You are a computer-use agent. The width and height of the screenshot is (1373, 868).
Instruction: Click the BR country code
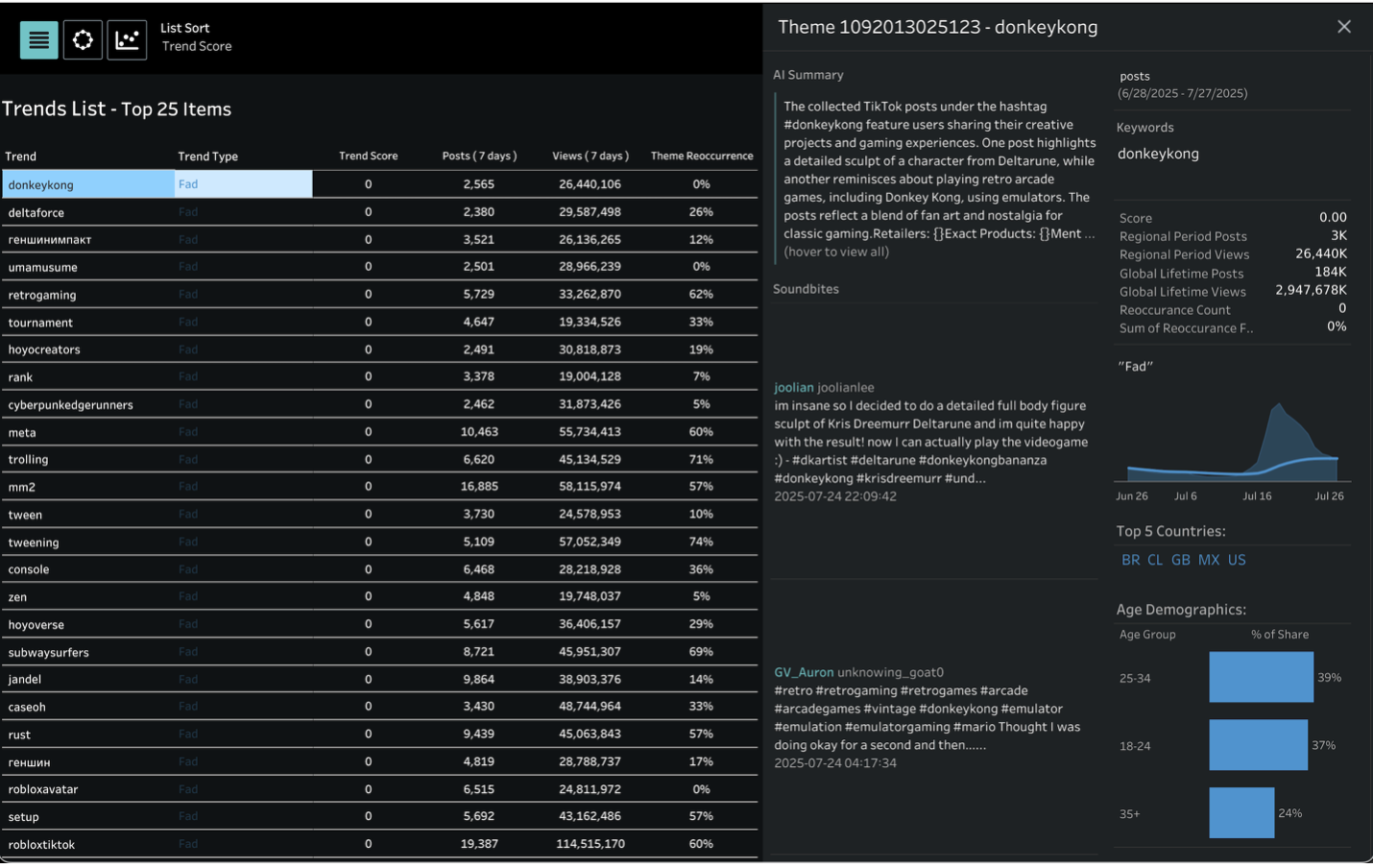click(1131, 560)
